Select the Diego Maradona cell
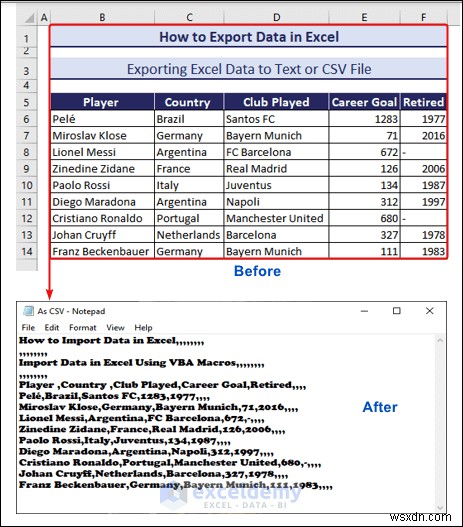This screenshot has height=527, width=463. coord(102,202)
